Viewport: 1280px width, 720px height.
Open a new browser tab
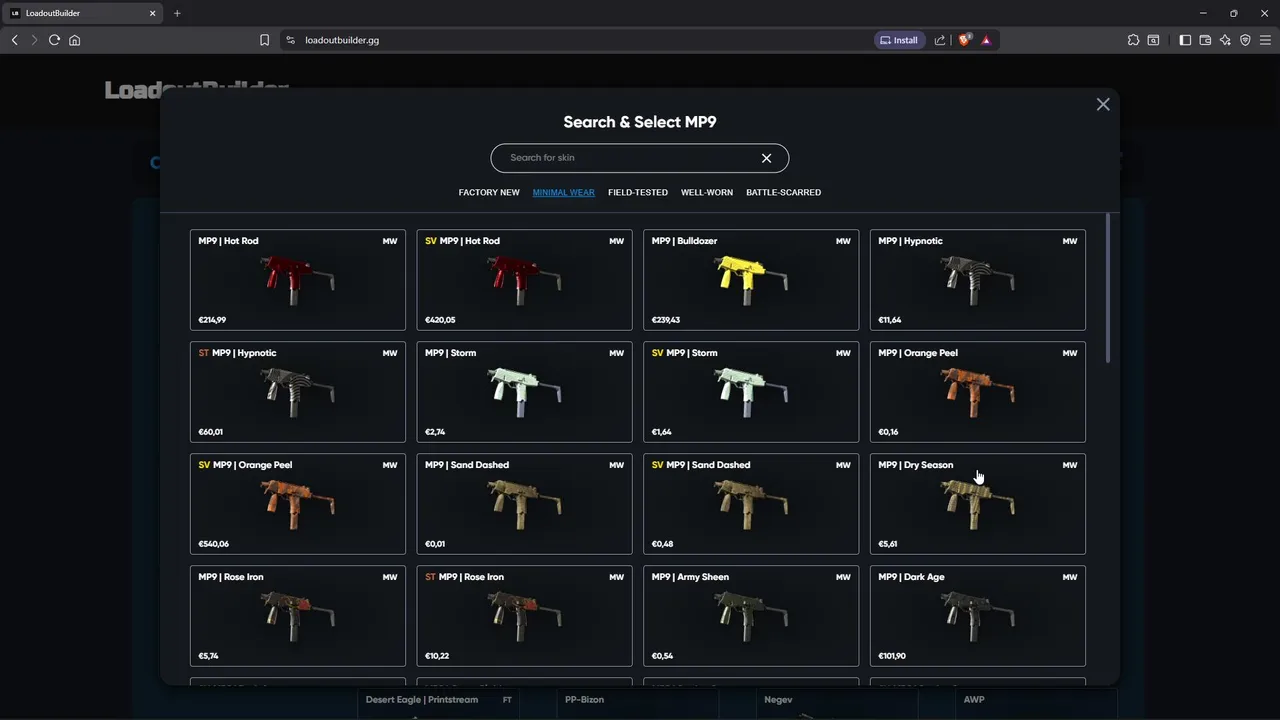177,13
